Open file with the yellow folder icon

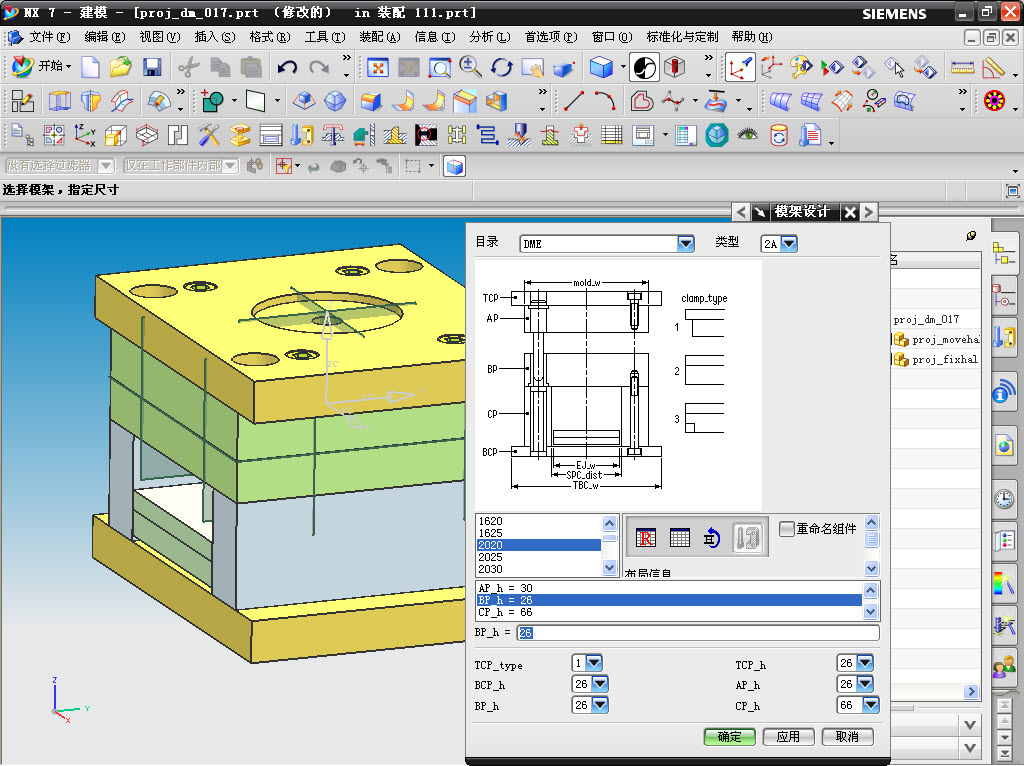(x=121, y=67)
